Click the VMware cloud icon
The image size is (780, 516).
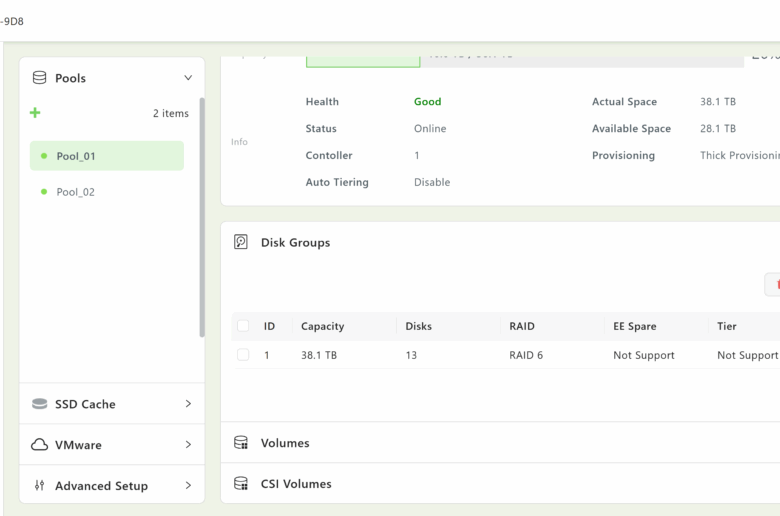coord(40,445)
